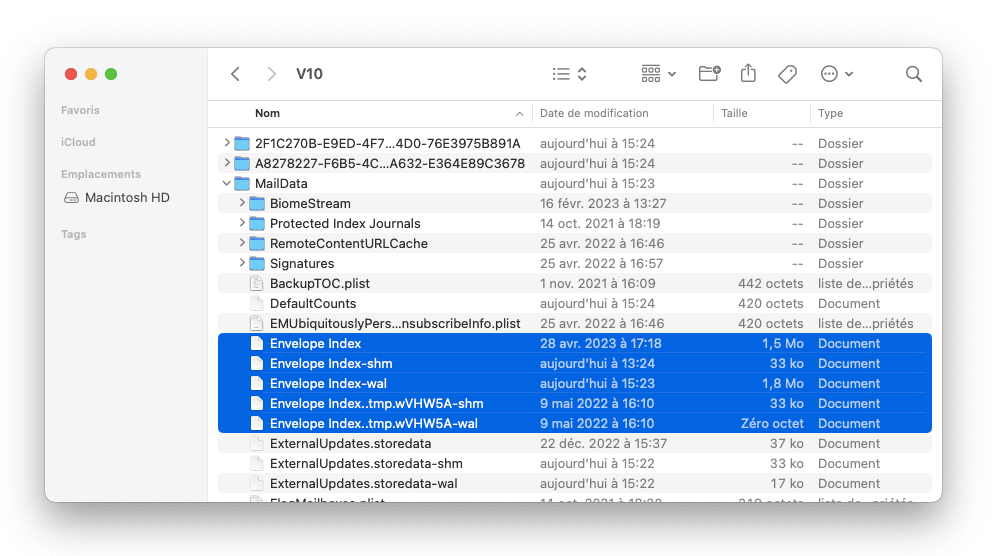Create a new folder with toolbar icon

[x=709, y=74]
